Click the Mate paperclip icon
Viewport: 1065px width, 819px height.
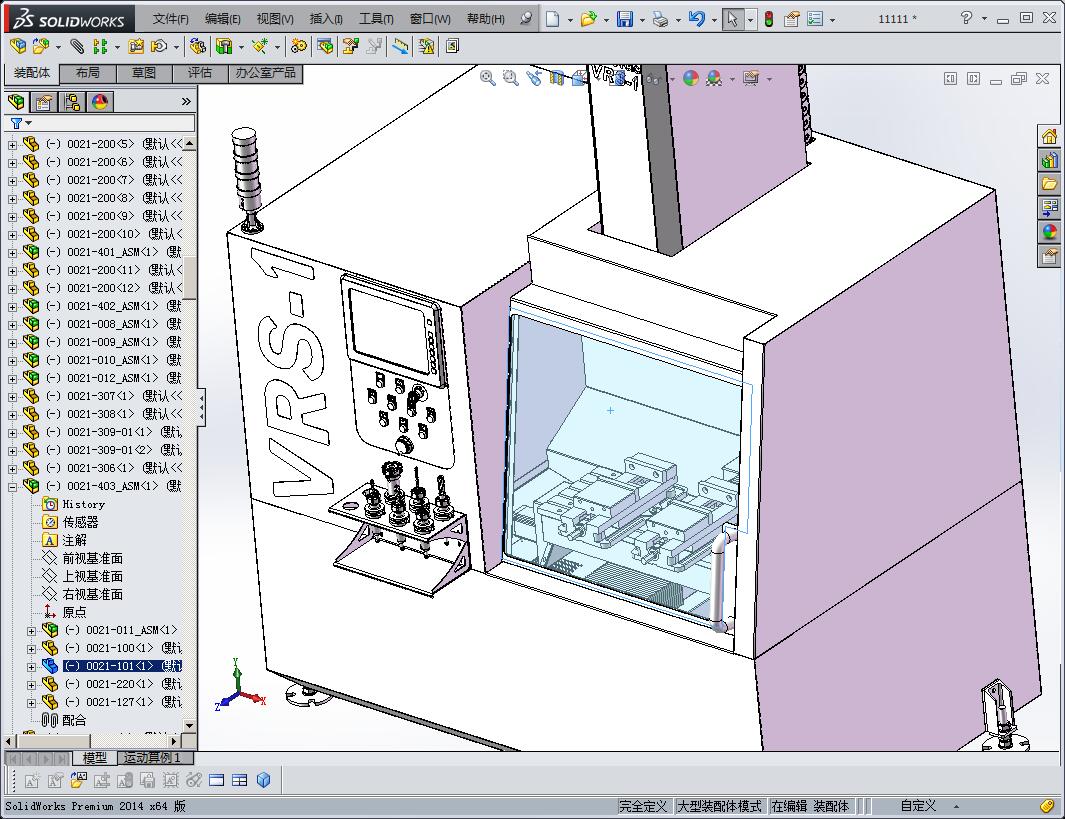click(x=77, y=46)
